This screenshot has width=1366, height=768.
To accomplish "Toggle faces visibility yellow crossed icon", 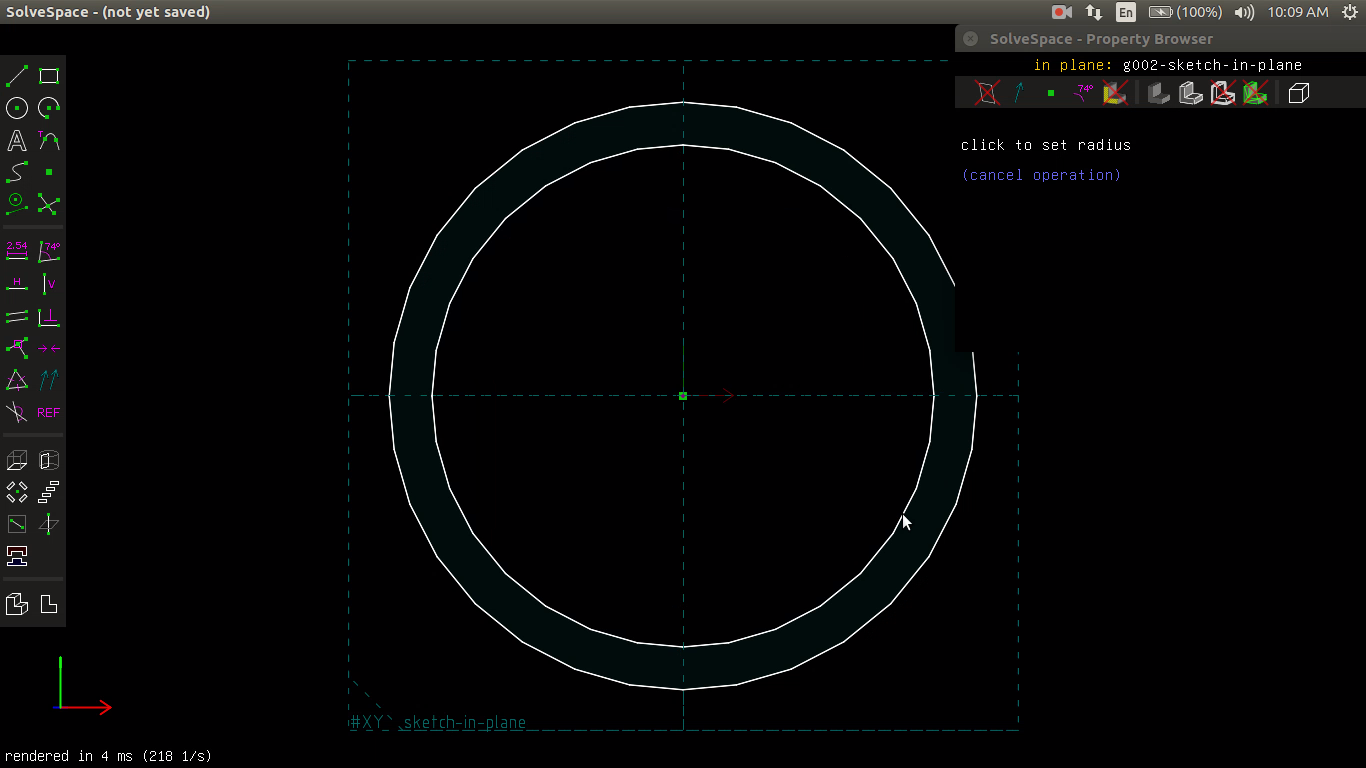I will point(1115,93).
